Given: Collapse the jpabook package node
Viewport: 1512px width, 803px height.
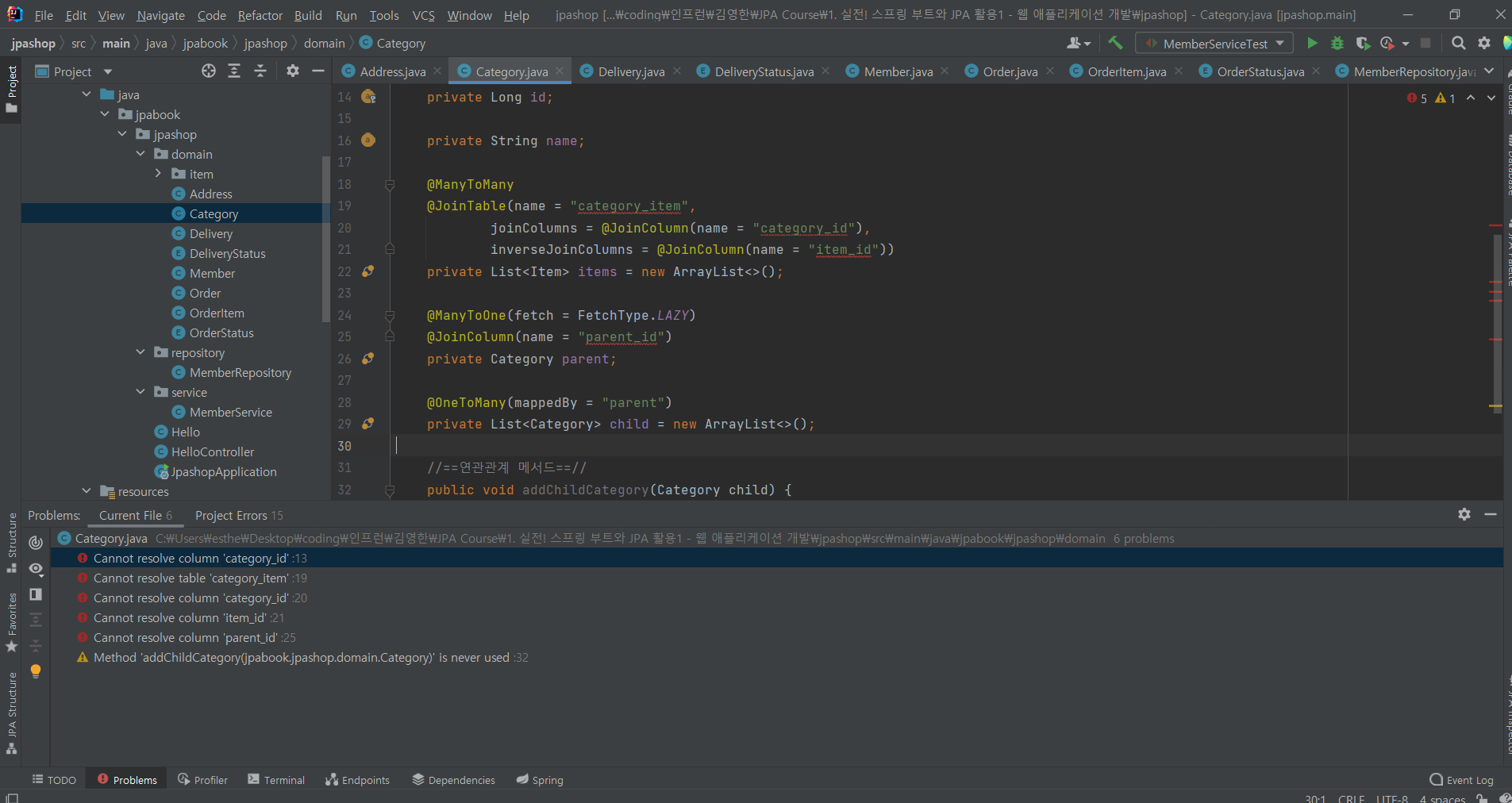Looking at the screenshot, I should point(105,114).
